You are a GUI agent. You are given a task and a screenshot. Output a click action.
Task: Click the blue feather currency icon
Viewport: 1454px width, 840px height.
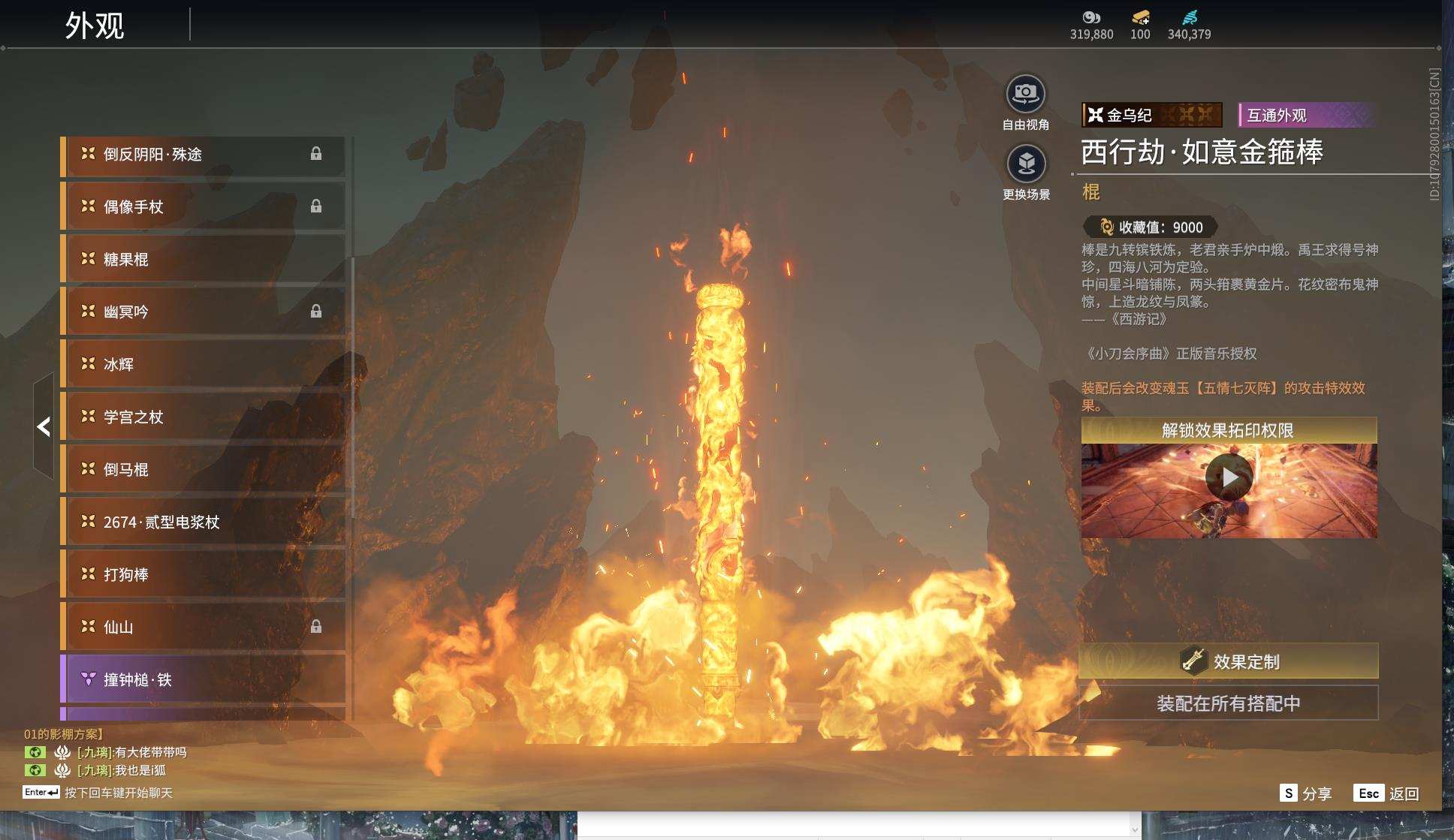[x=1190, y=17]
